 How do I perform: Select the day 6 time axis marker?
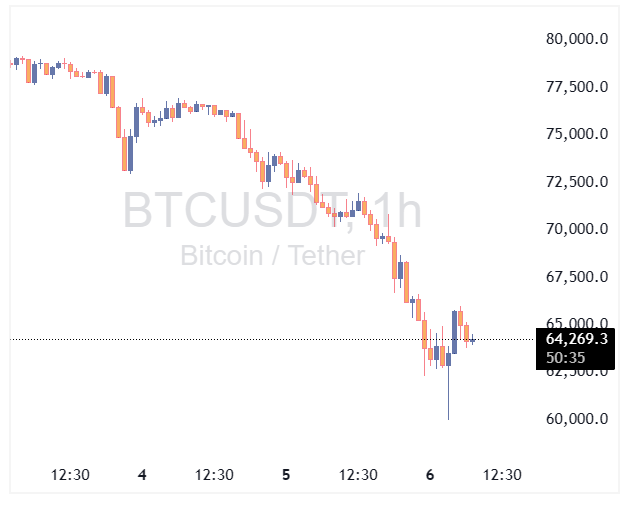(430, 475)
